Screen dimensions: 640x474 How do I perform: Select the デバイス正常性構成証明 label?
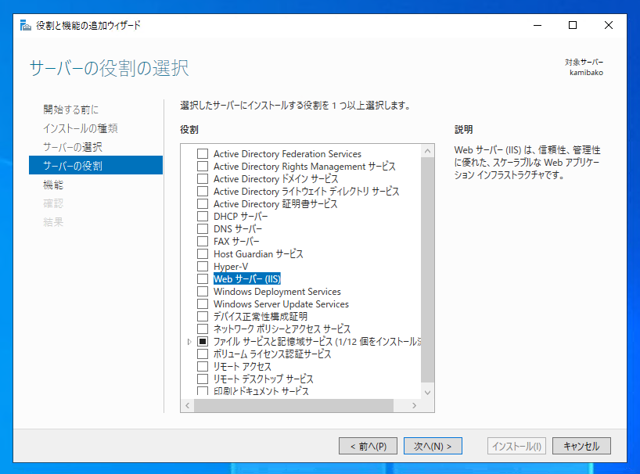(260, 316)
